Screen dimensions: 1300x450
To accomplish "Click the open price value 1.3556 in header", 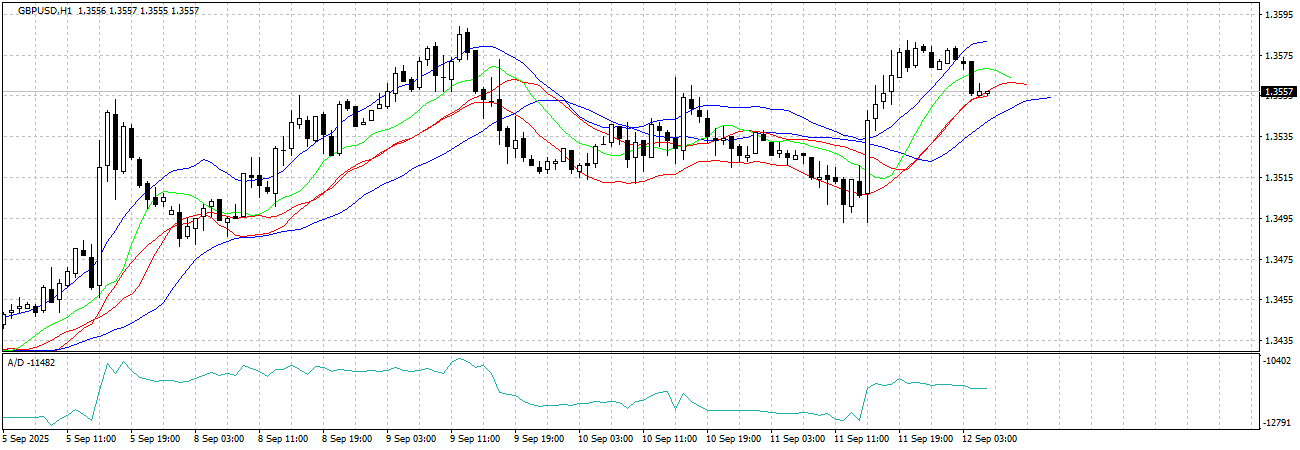I will click(x=92, y=9).
